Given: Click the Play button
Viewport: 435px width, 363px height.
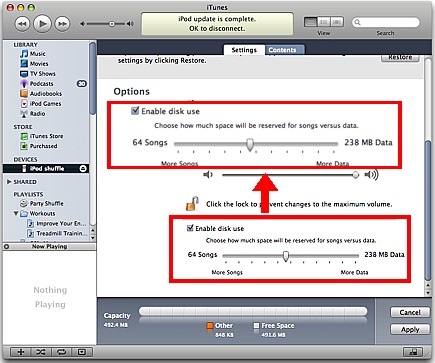Looking at the screenshot, I should point(43,24).
